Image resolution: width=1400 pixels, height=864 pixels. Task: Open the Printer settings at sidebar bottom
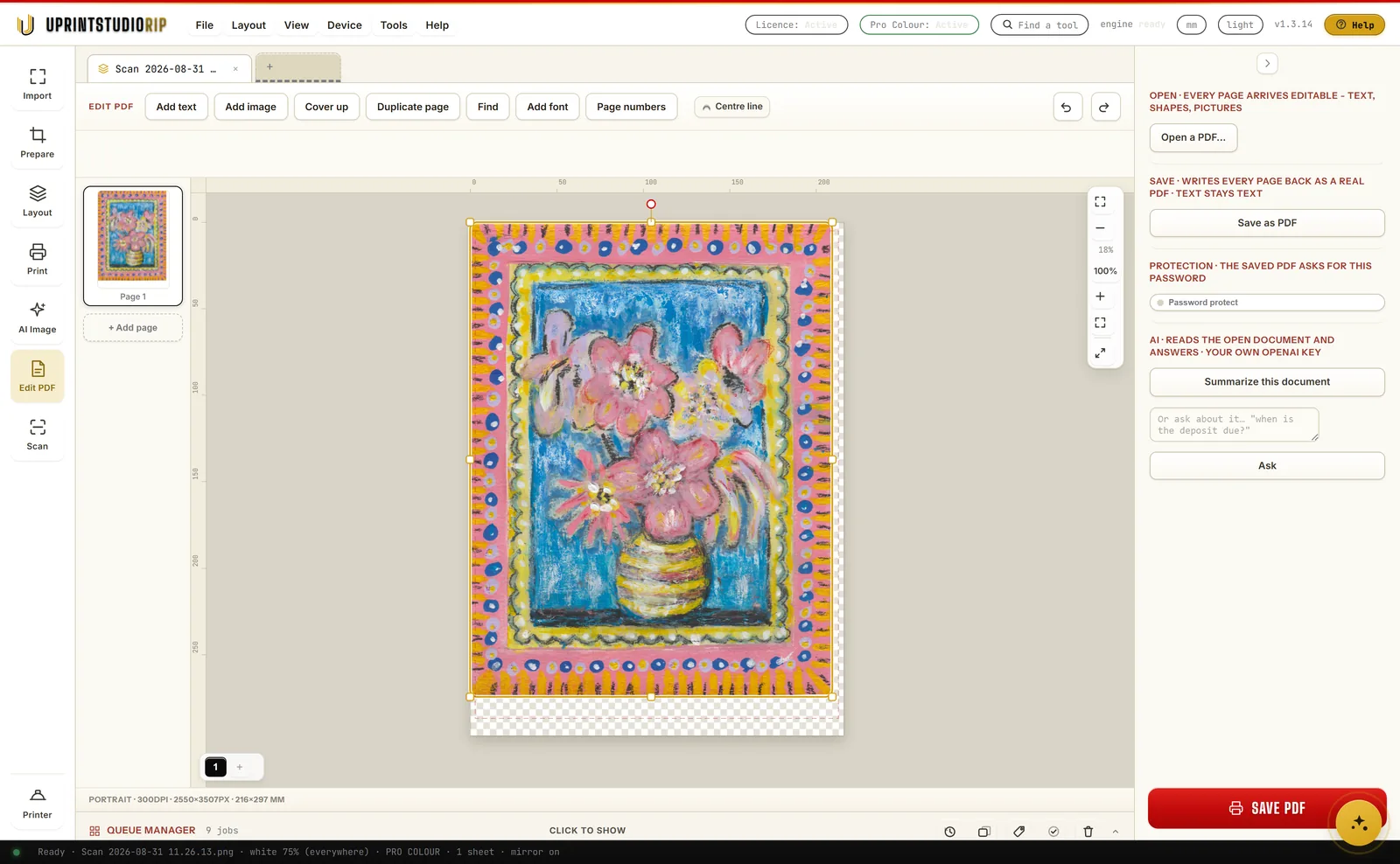[x=38, y=804]
